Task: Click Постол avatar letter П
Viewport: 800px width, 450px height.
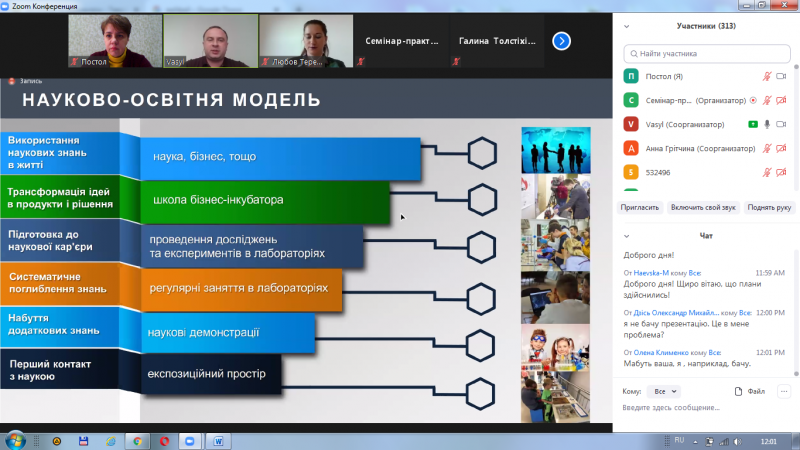Action: coord(631,76)
